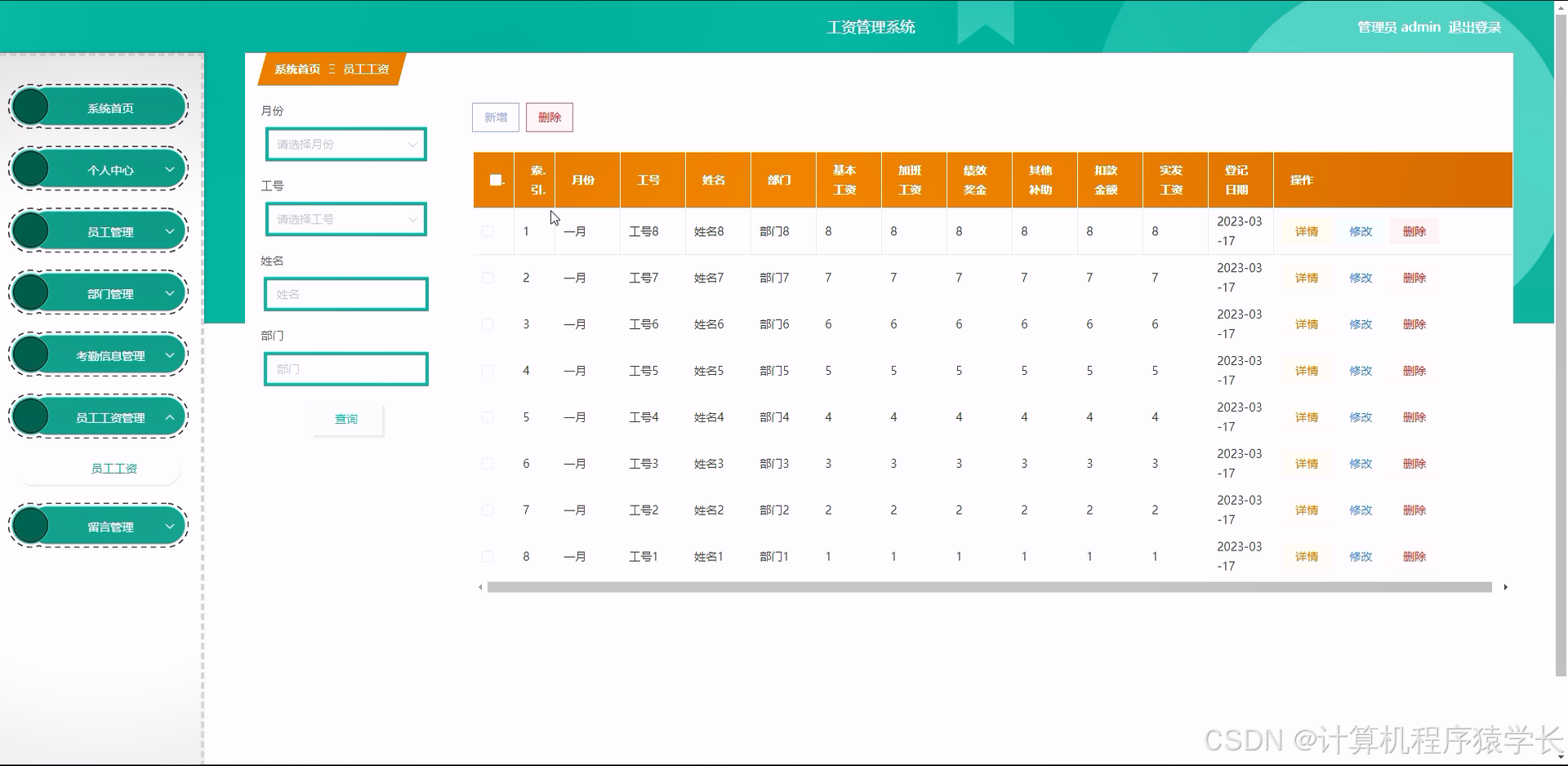This screenshot has width=1568, height=766.
Task: Click 删除 for row 工号3
Action: (1414, 464)
